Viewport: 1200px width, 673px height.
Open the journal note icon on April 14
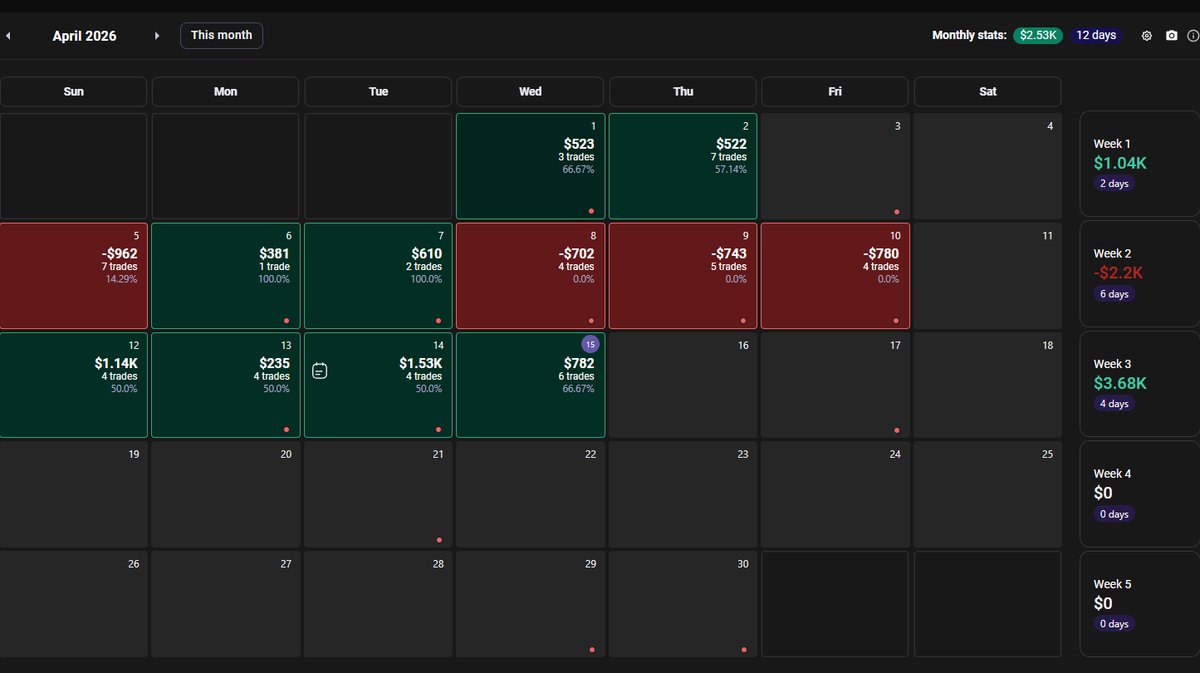click(319, 370)
